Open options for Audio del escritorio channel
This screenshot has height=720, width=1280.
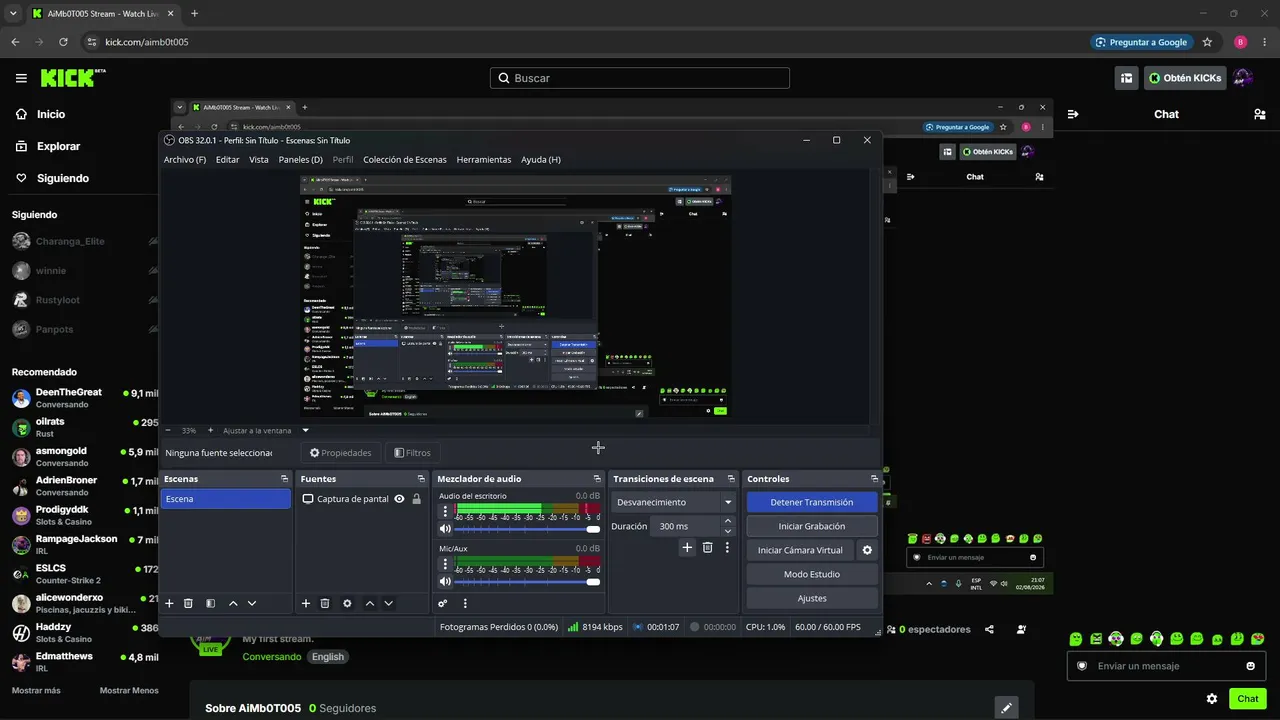coord(446,511)
